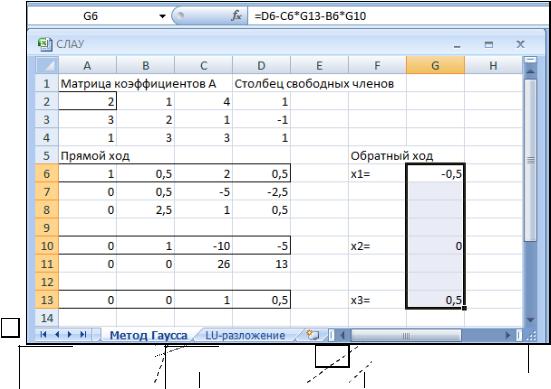Go to next sheet navigation arrow

70,335
